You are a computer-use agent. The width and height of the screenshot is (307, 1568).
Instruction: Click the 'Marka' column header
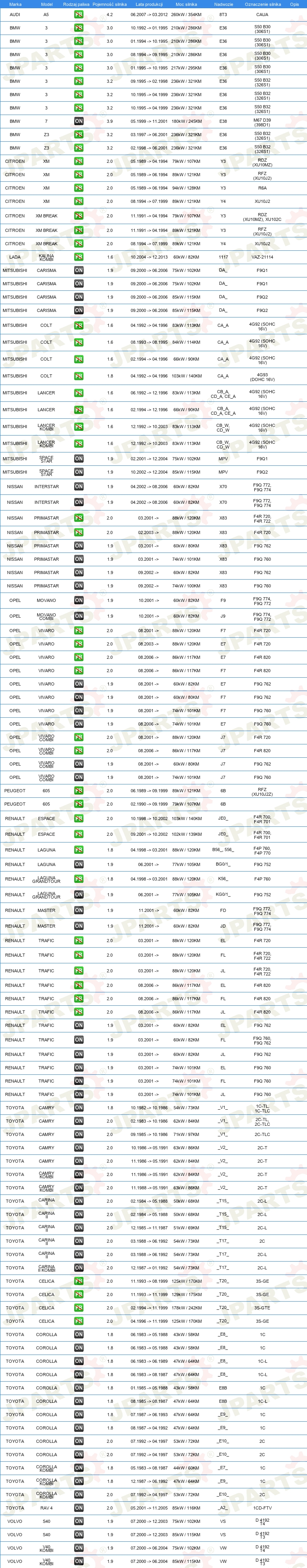pos(15,4)
